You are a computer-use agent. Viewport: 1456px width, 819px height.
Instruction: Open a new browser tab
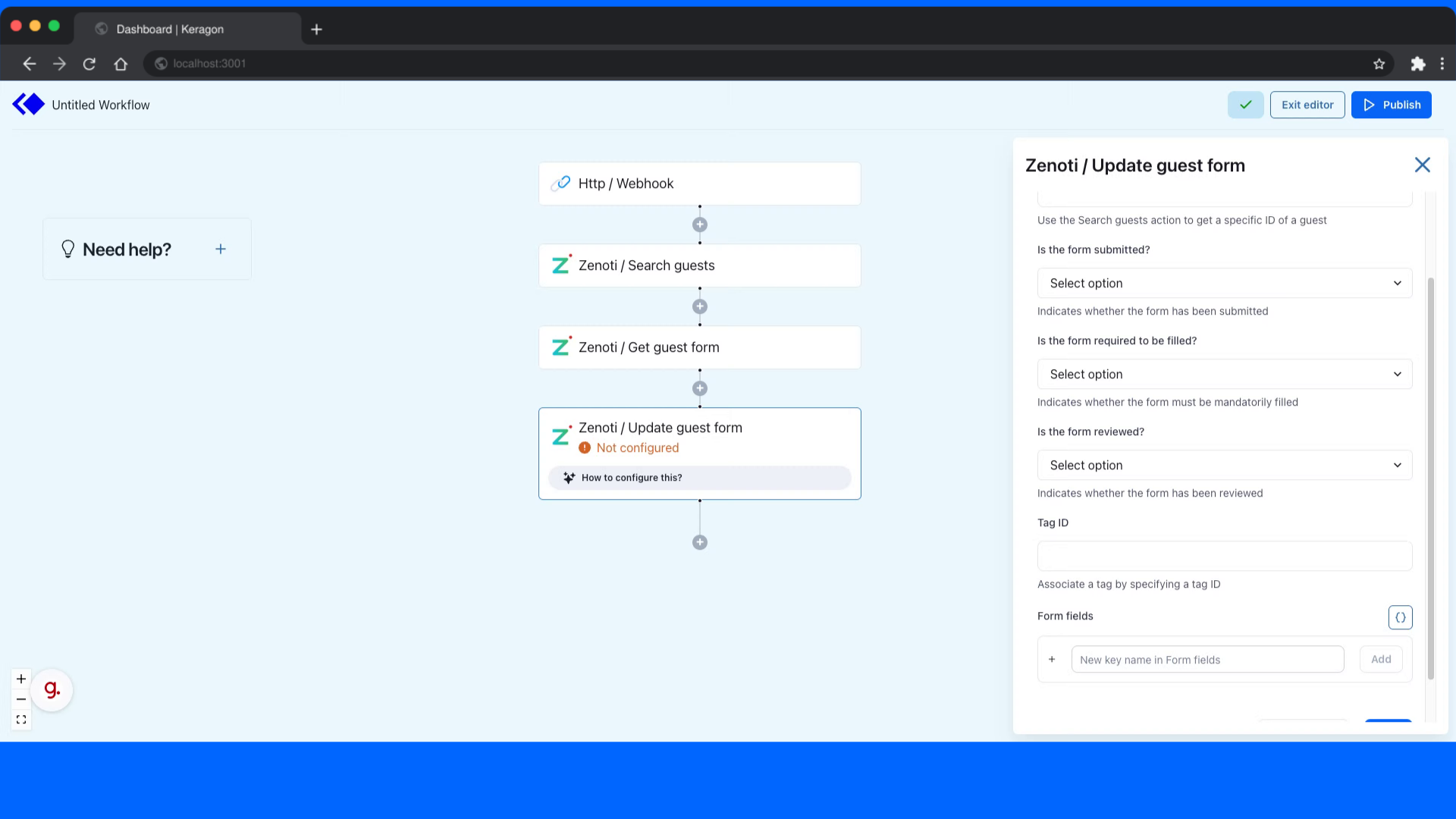tap(316, 29)
